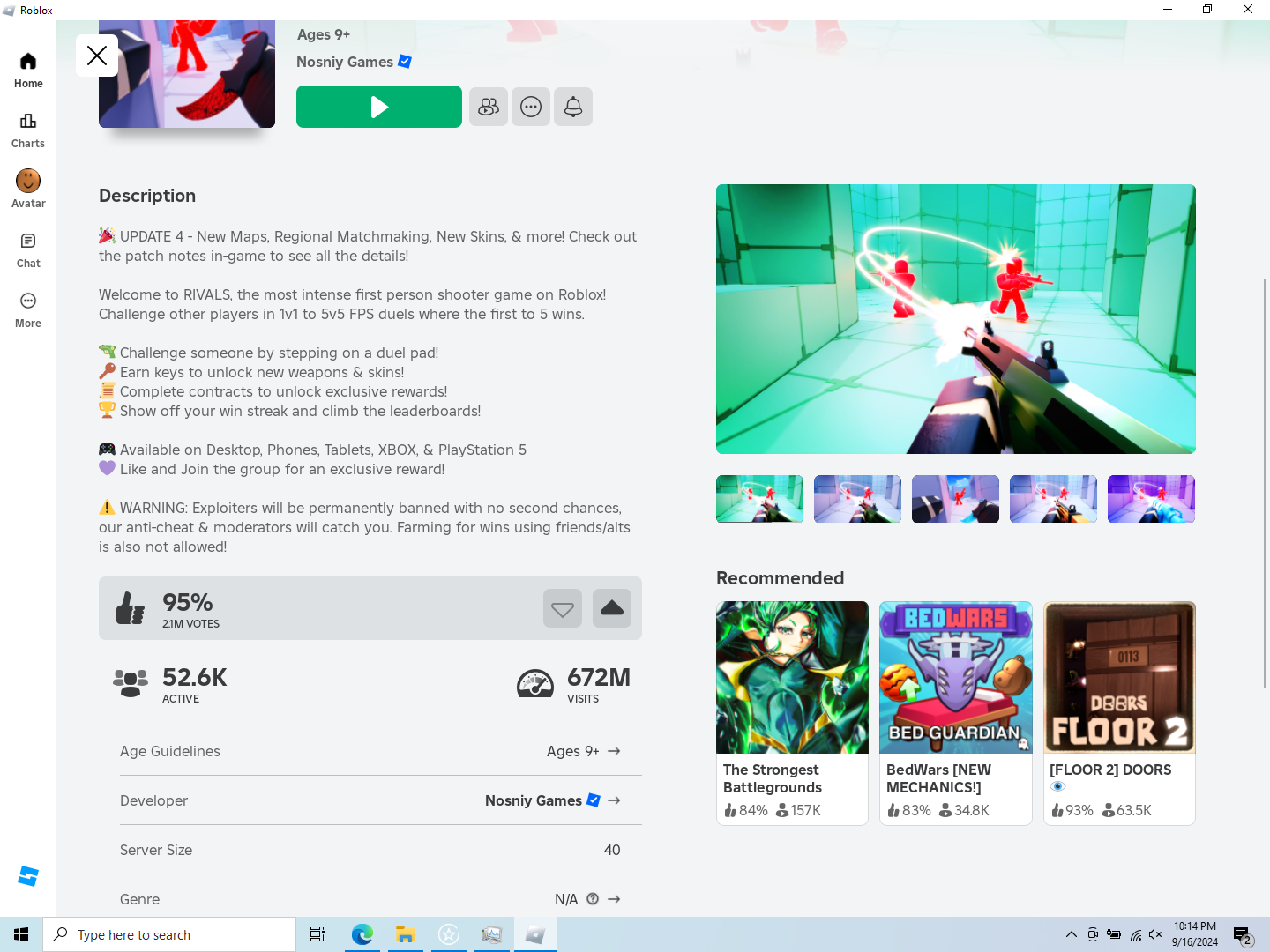
Task: Click the Genre help question icon
Action: pyautogui.click(x=593, y=899)
